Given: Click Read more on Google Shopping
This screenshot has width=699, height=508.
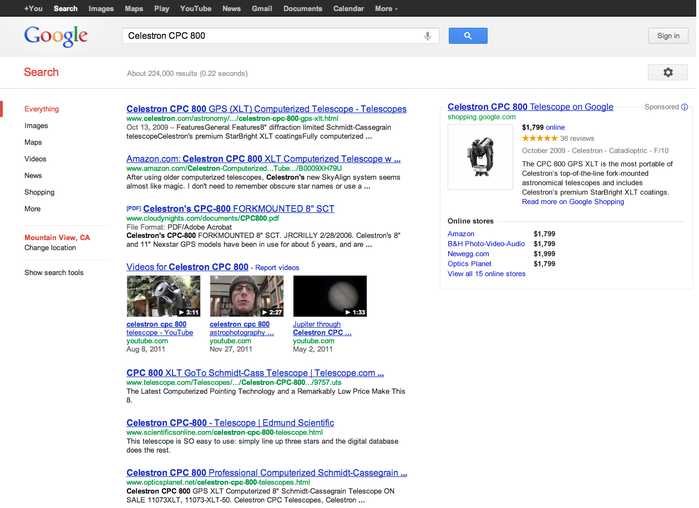Looking at the screenshot, I should 573,202.
